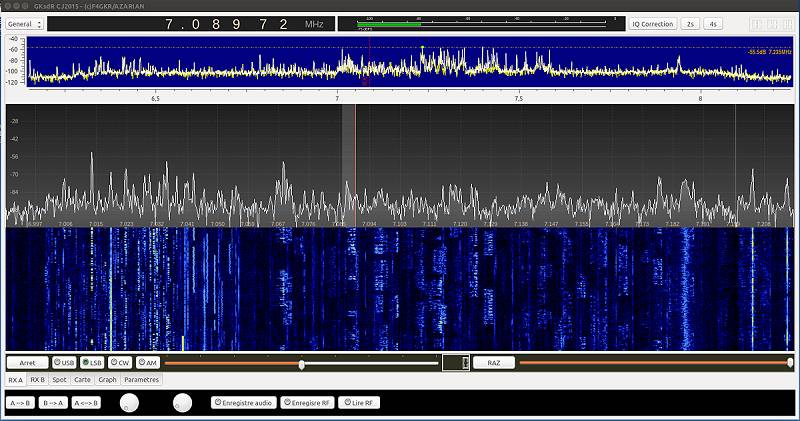Click the RAZ reset button
This screenshot has height=421, width=800.
[x=494, y=362]
